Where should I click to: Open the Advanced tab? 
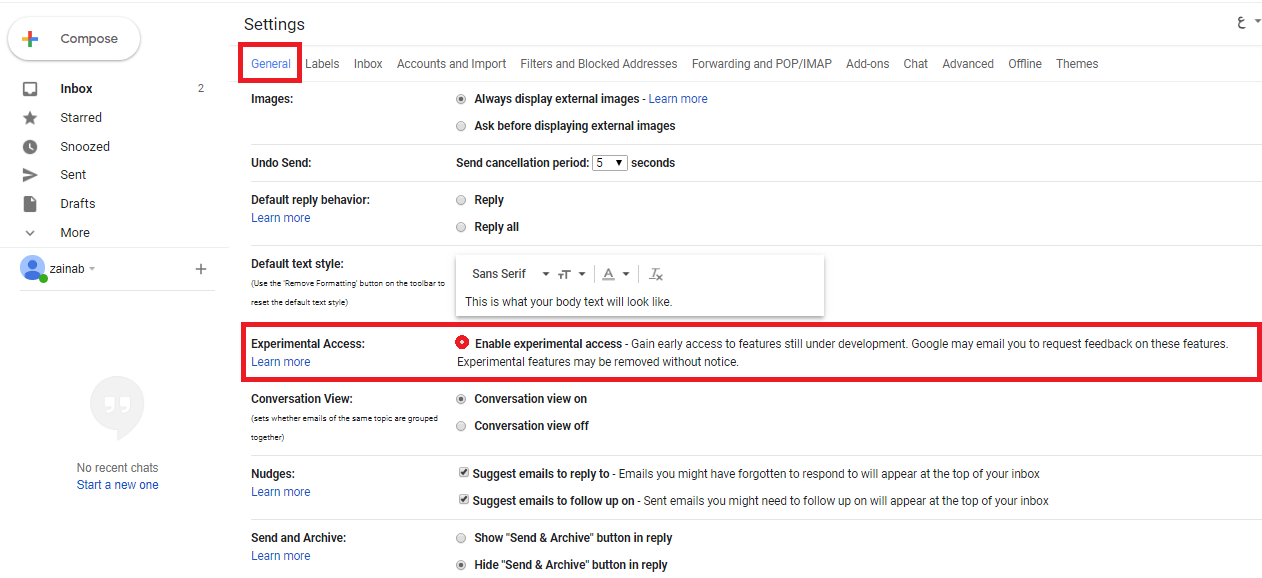(x=968, y=64)
